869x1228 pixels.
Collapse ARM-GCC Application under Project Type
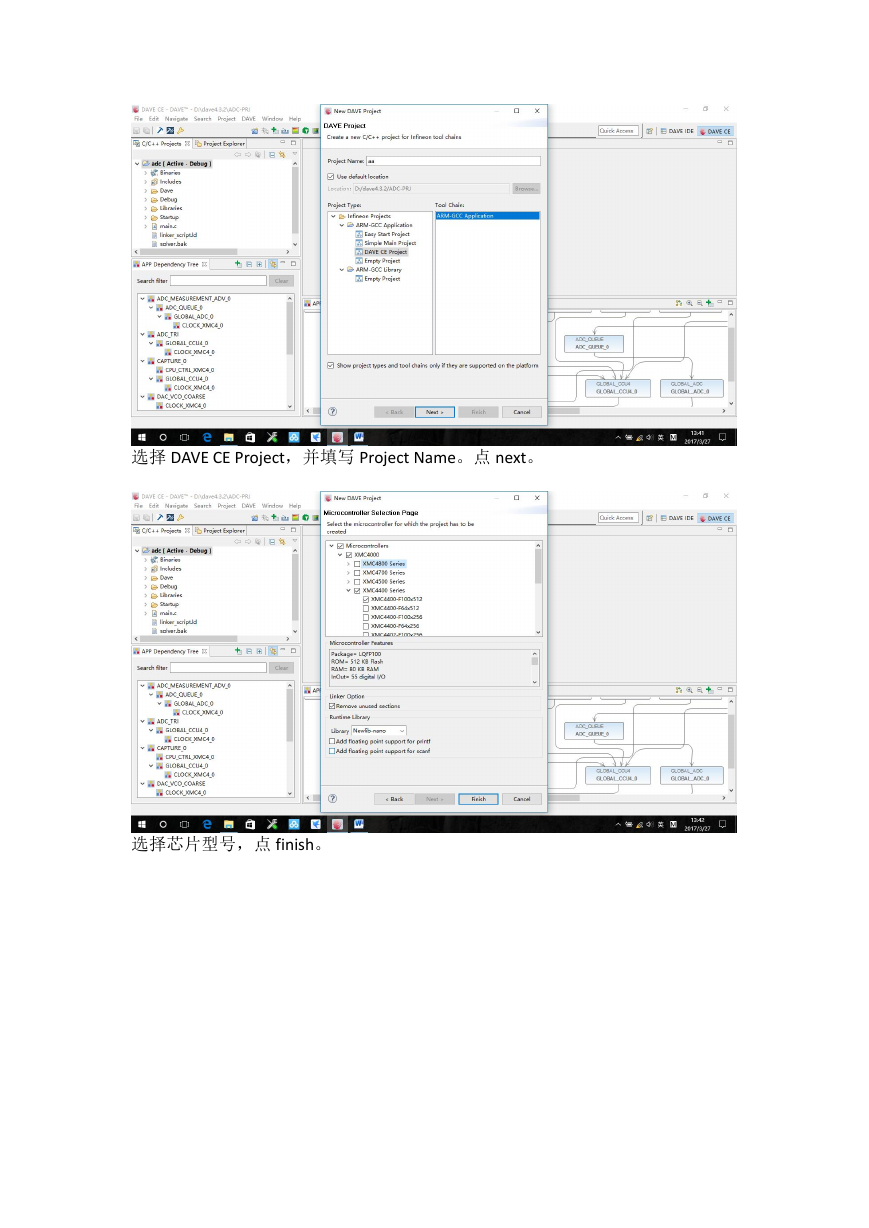[x=341, y=225]
